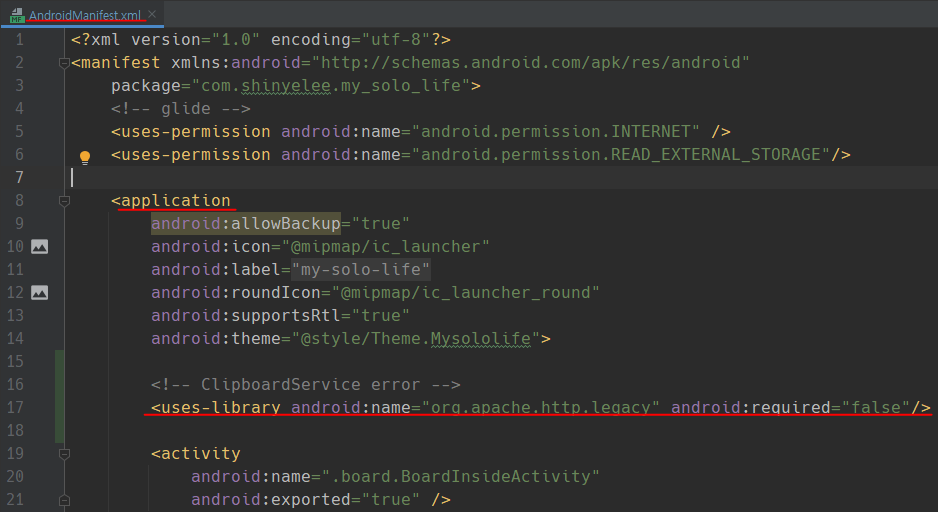
Task: Click gutter image icon on line 12
Action: click(x=39, y=292)
